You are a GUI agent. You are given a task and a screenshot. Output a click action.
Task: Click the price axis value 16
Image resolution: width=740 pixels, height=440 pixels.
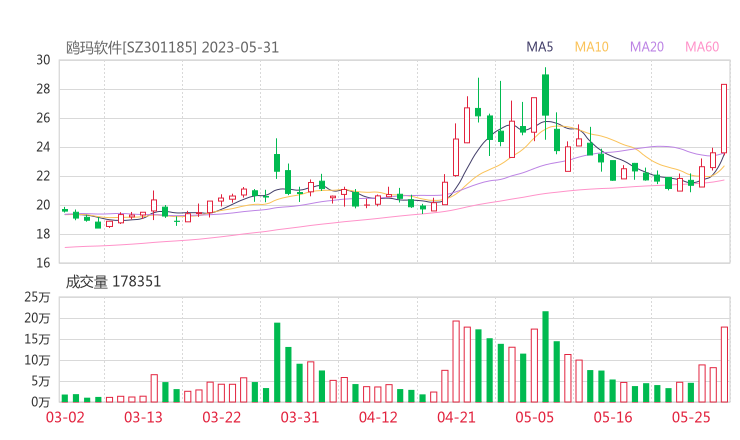tap(43, 262)
